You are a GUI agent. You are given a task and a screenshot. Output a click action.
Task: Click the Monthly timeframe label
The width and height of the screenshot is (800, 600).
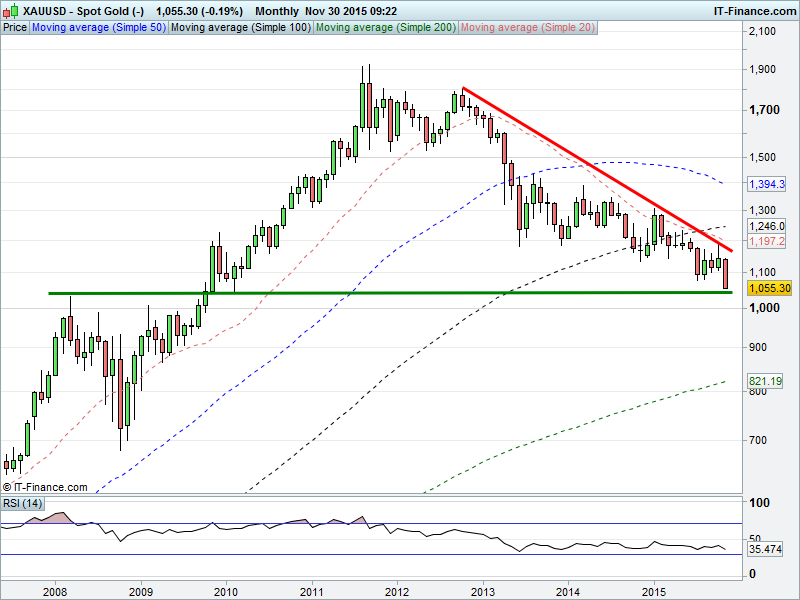(277, 10)
